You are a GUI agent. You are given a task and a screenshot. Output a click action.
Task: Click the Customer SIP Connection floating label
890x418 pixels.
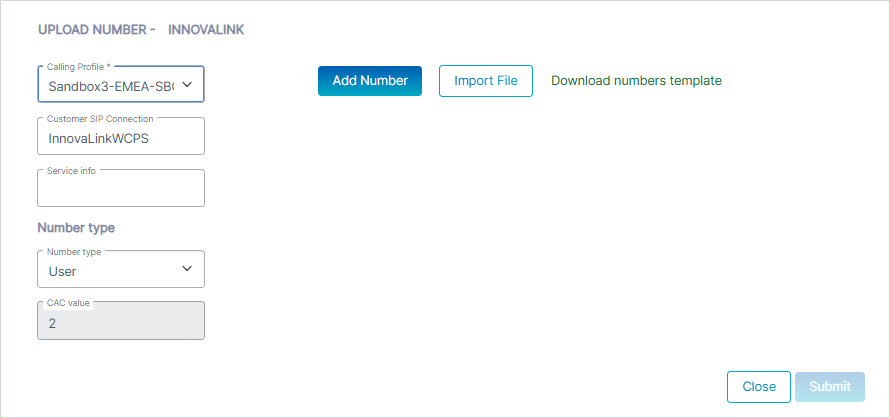pyautogui.click(x=100, y=119)
